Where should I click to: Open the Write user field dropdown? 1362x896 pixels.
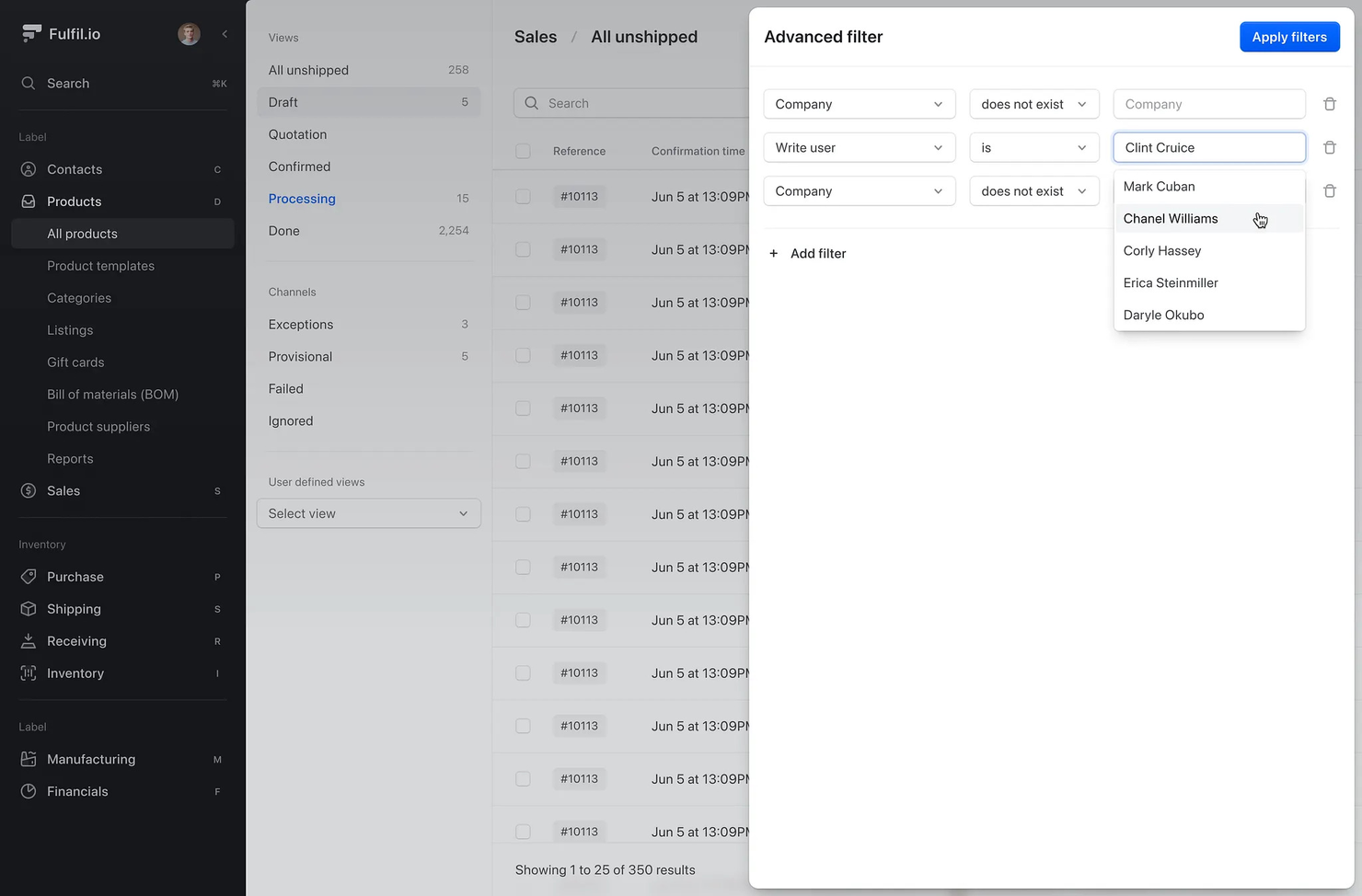click(x=859, y=147)
